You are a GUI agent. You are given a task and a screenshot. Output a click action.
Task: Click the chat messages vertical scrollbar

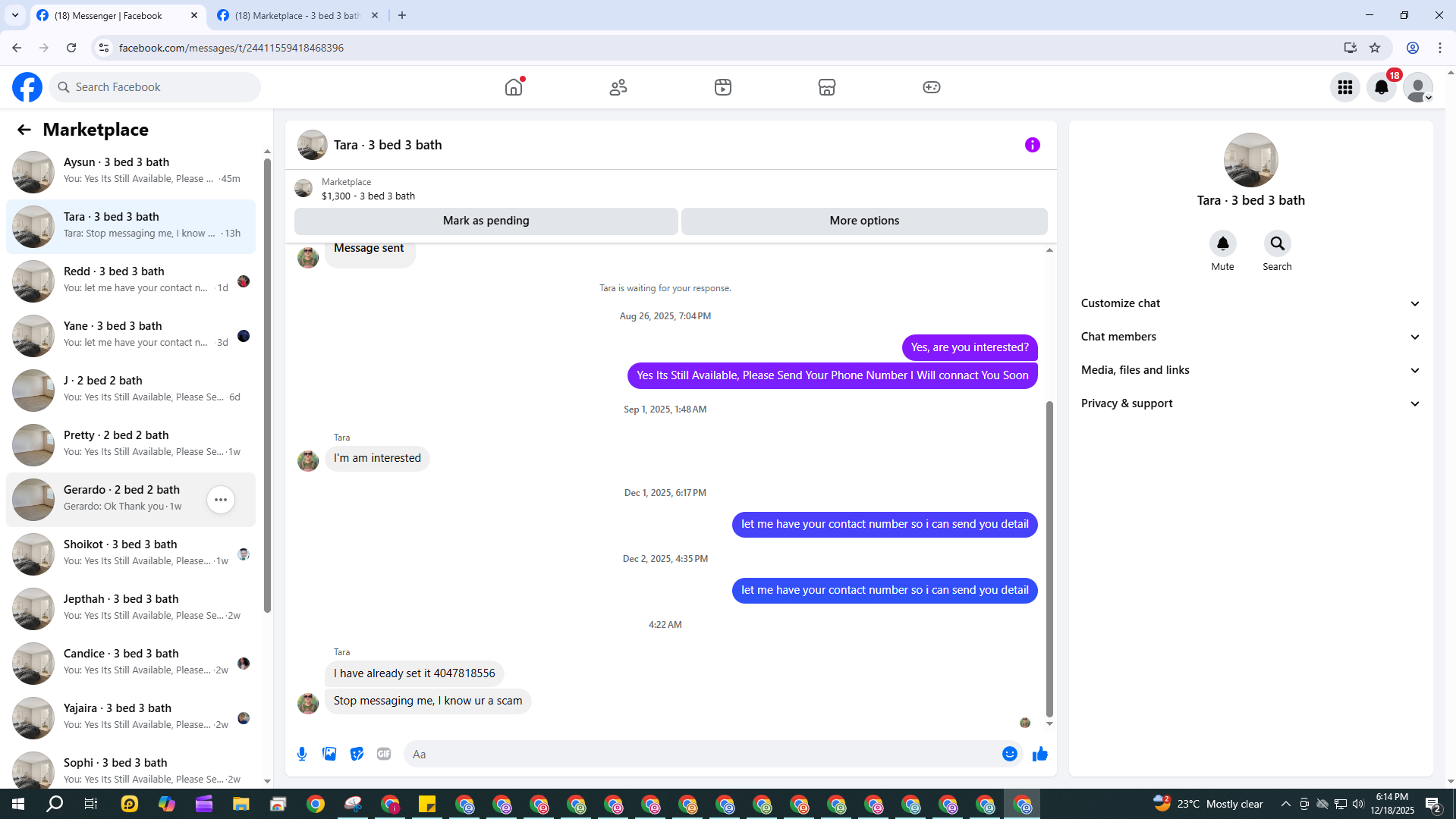coord(1049,560)
